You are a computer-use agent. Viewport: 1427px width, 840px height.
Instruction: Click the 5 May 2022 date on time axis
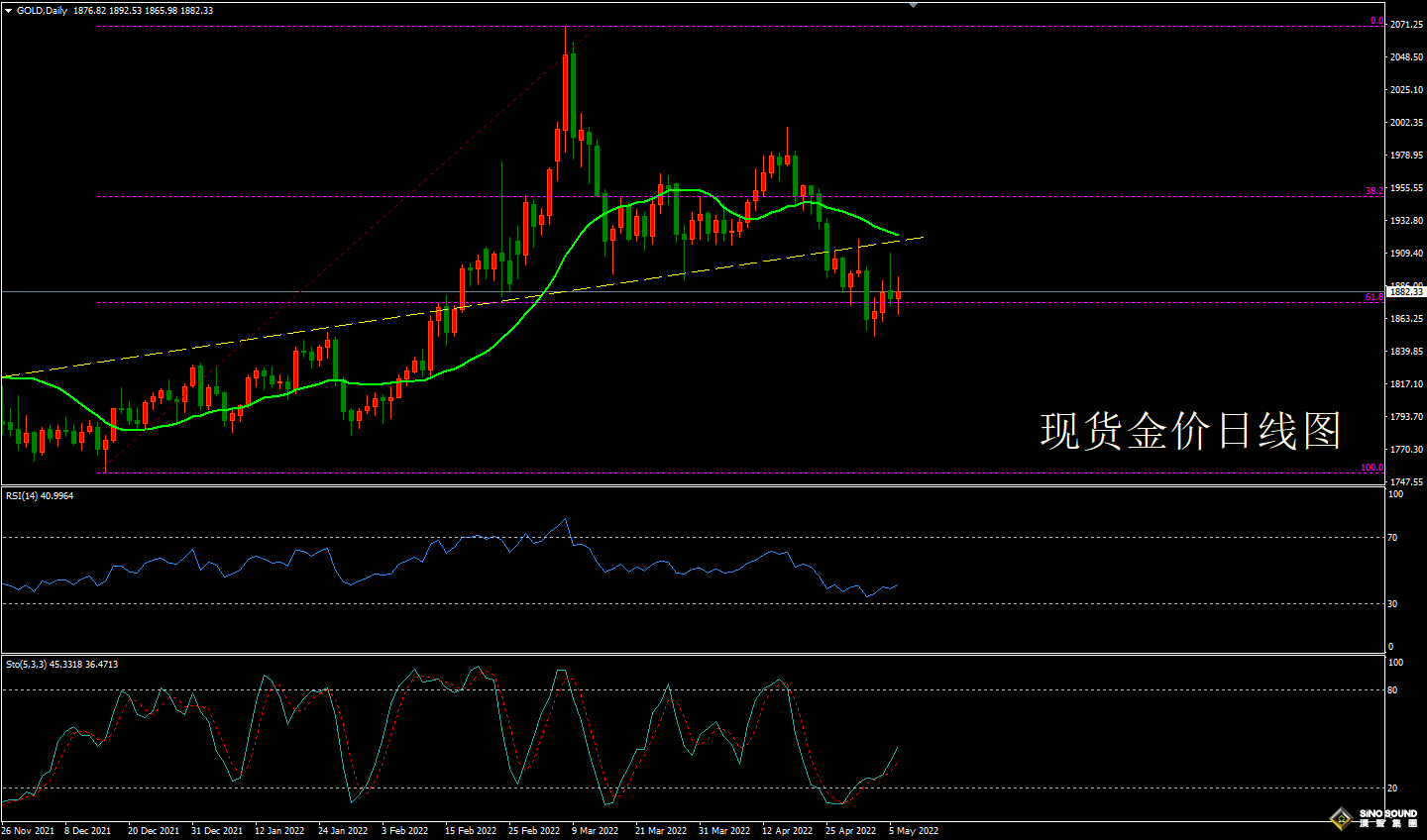[913, 831]
